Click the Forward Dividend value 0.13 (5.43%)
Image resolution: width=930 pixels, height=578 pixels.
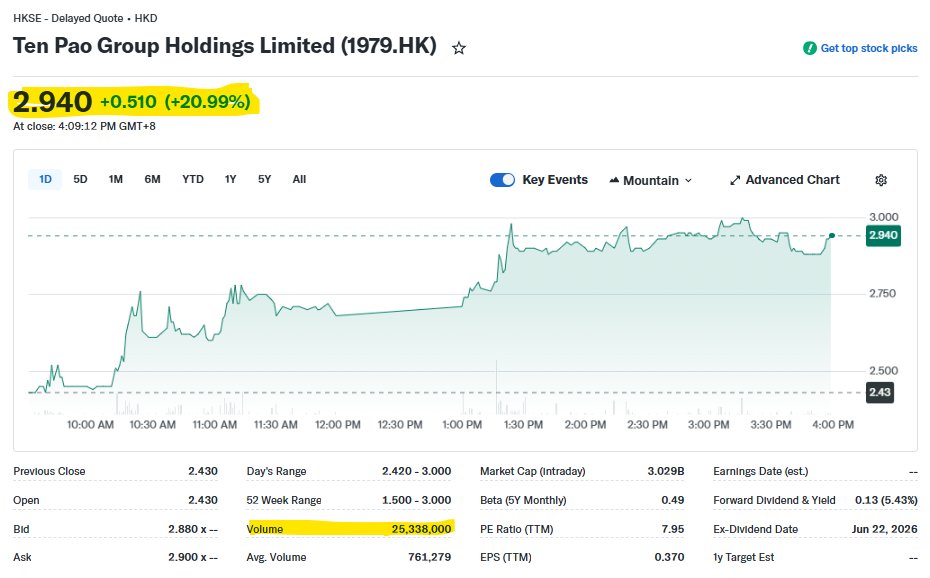coord(886,500)
